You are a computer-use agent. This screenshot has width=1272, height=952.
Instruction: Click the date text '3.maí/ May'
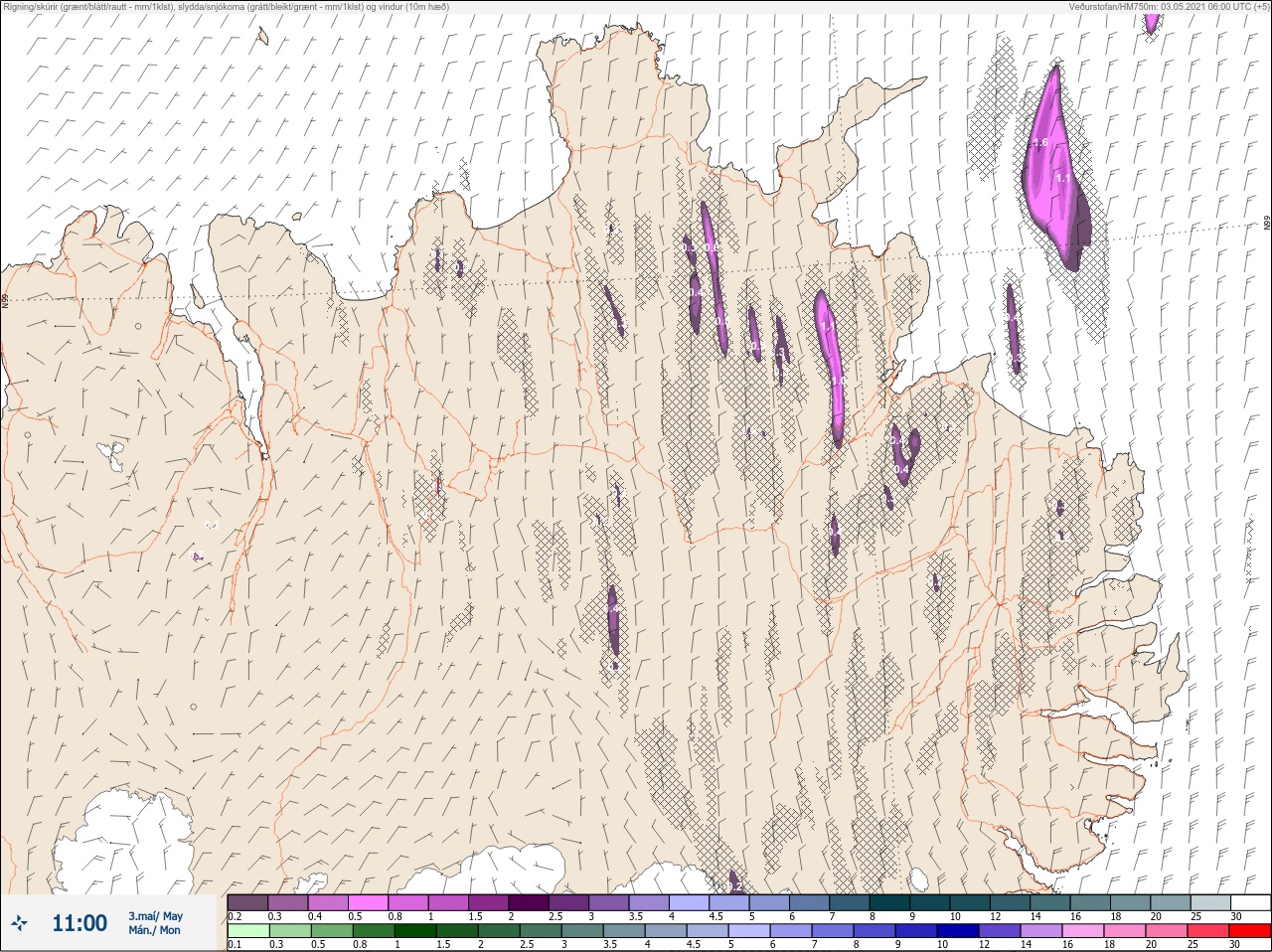(155, 916)
